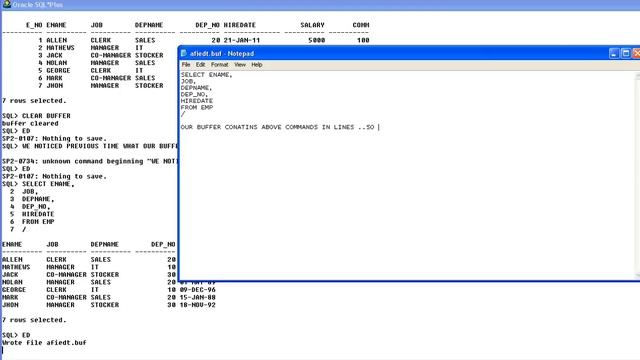
Task: Click the 100 commission value for ALLEN
Action: pyautogui.click(x=363, y=40)
